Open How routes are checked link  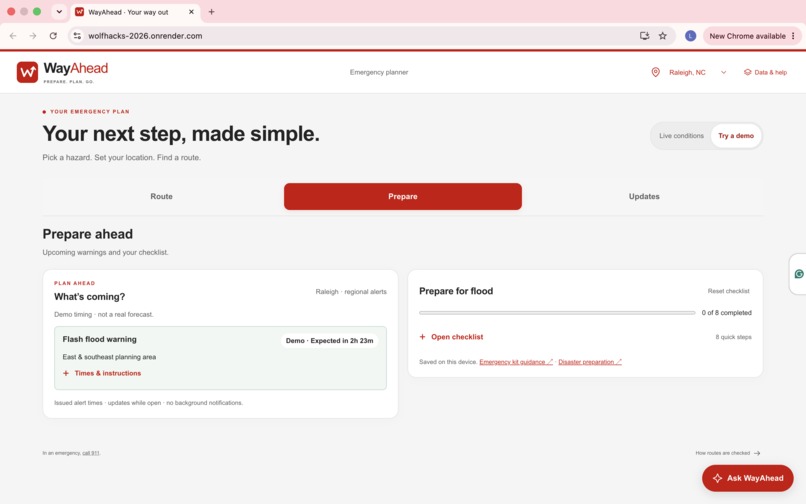[727, 453]
